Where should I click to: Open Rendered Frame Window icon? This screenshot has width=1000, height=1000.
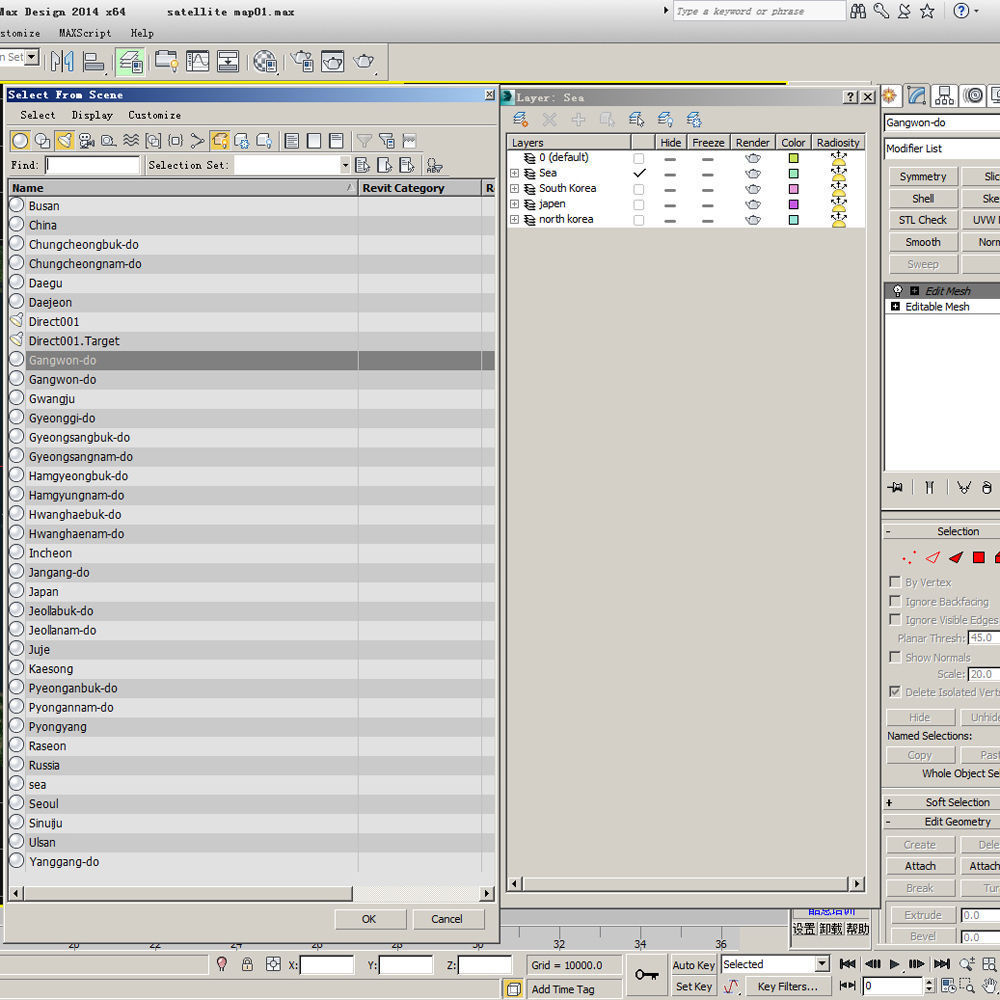[332, 61]
